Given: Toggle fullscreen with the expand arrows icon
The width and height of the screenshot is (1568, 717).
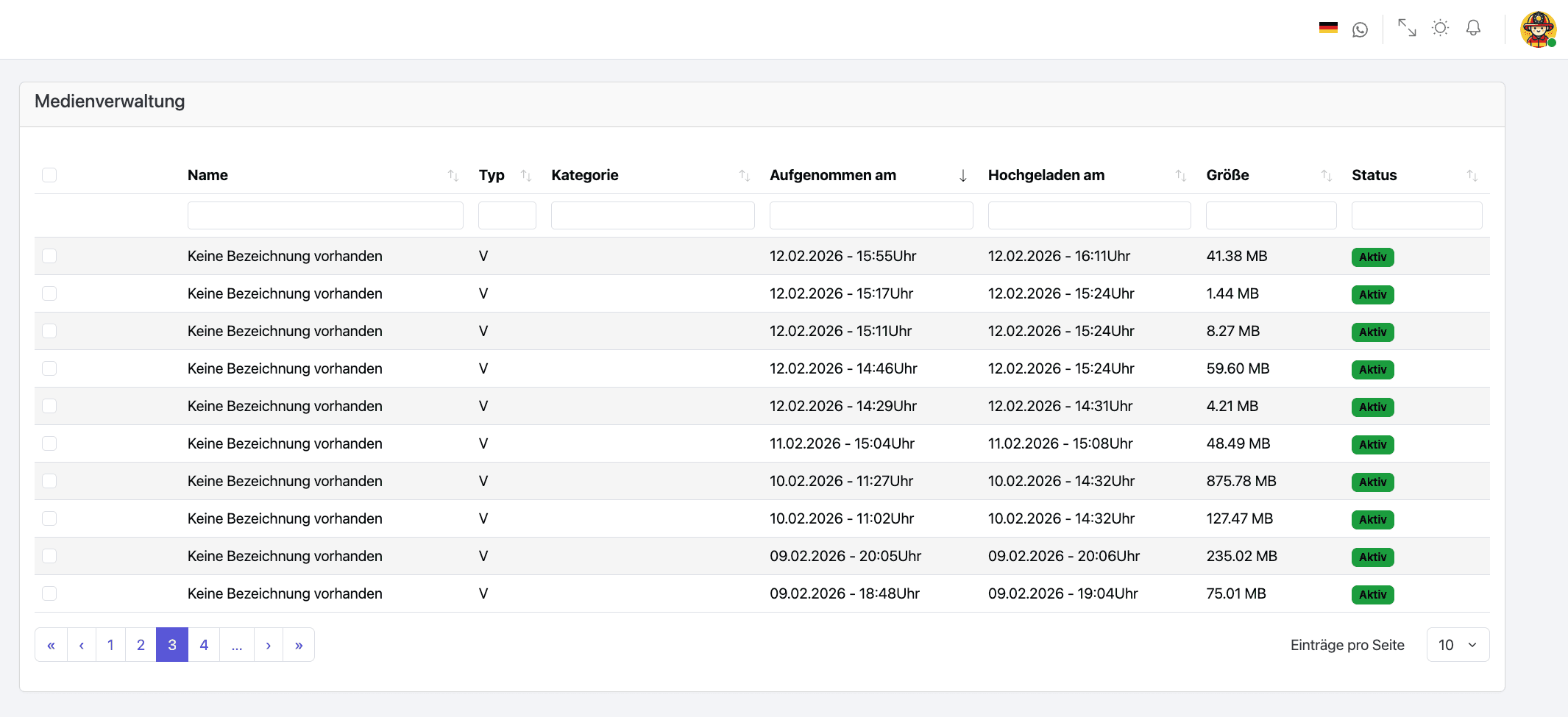Looking at the screenshot, I should coord(1406,28).
